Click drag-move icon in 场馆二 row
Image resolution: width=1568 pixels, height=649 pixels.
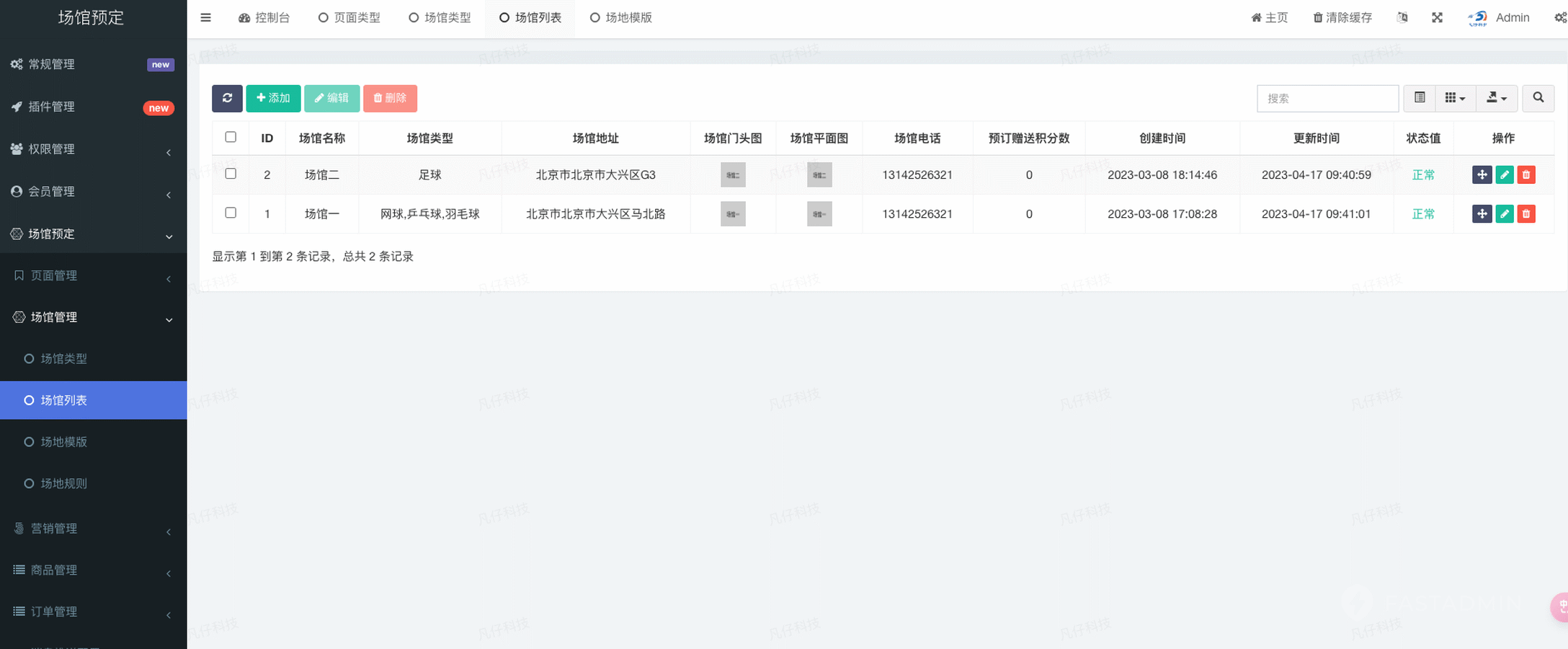[1482, 175]
